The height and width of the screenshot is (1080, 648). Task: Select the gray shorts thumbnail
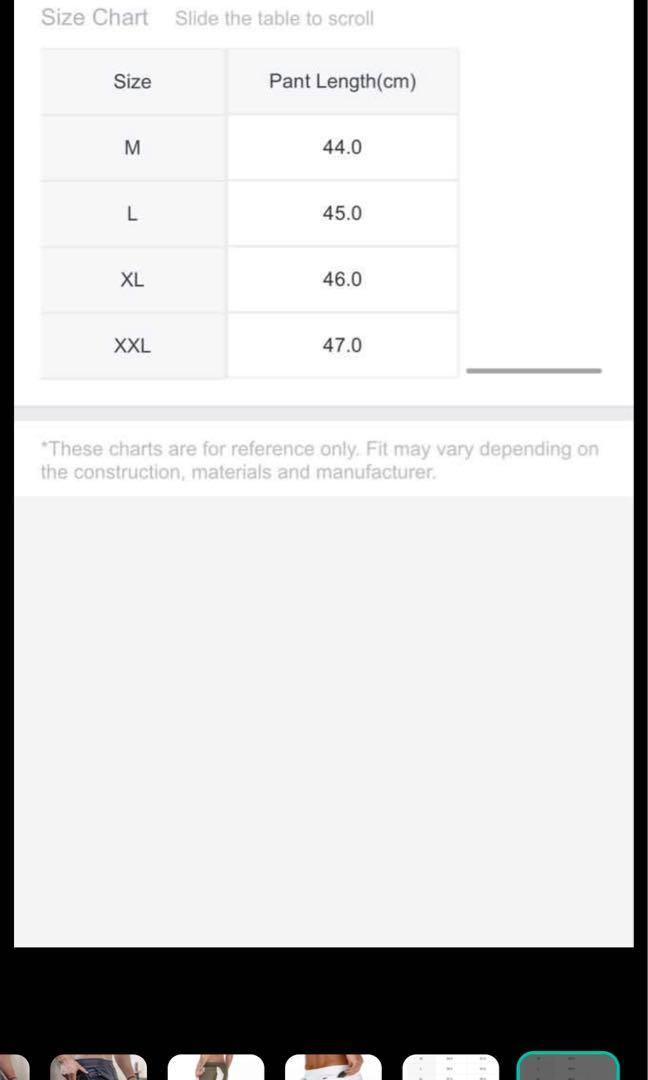point(98,1067)
